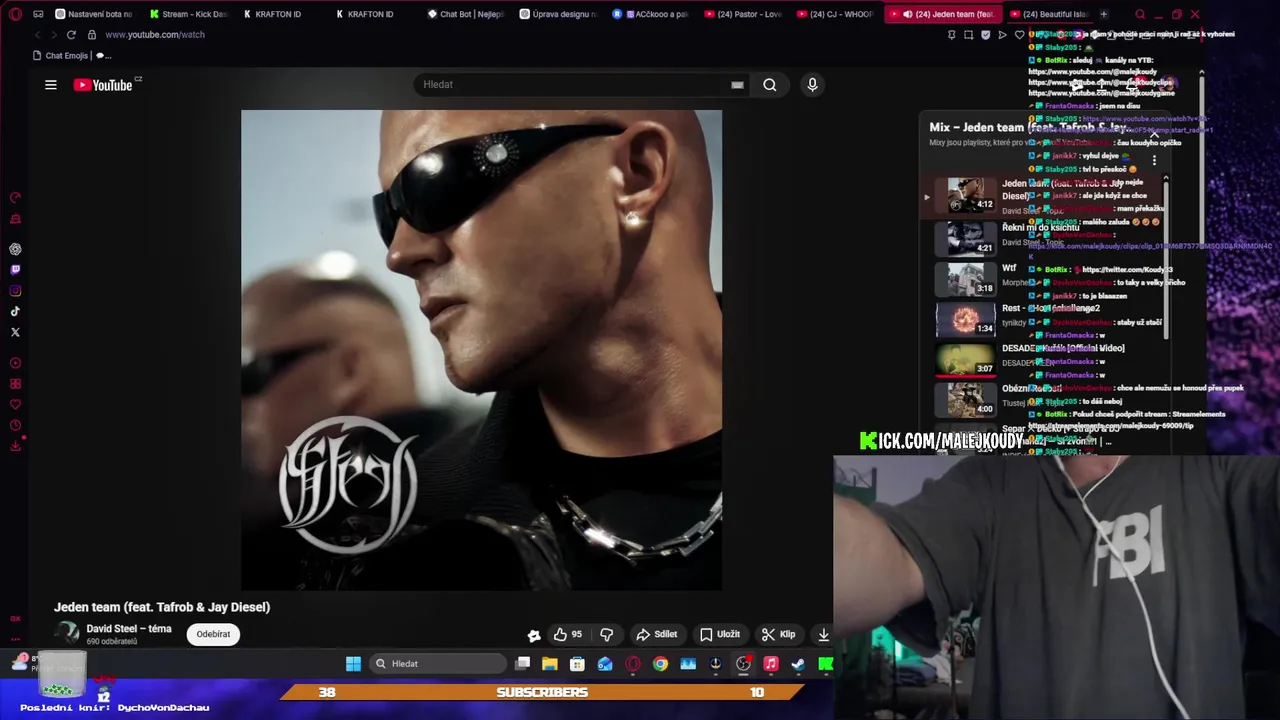1280x720 pixels.
Task: Open Google Chrome from the taskbar
Action: (660, 664)
